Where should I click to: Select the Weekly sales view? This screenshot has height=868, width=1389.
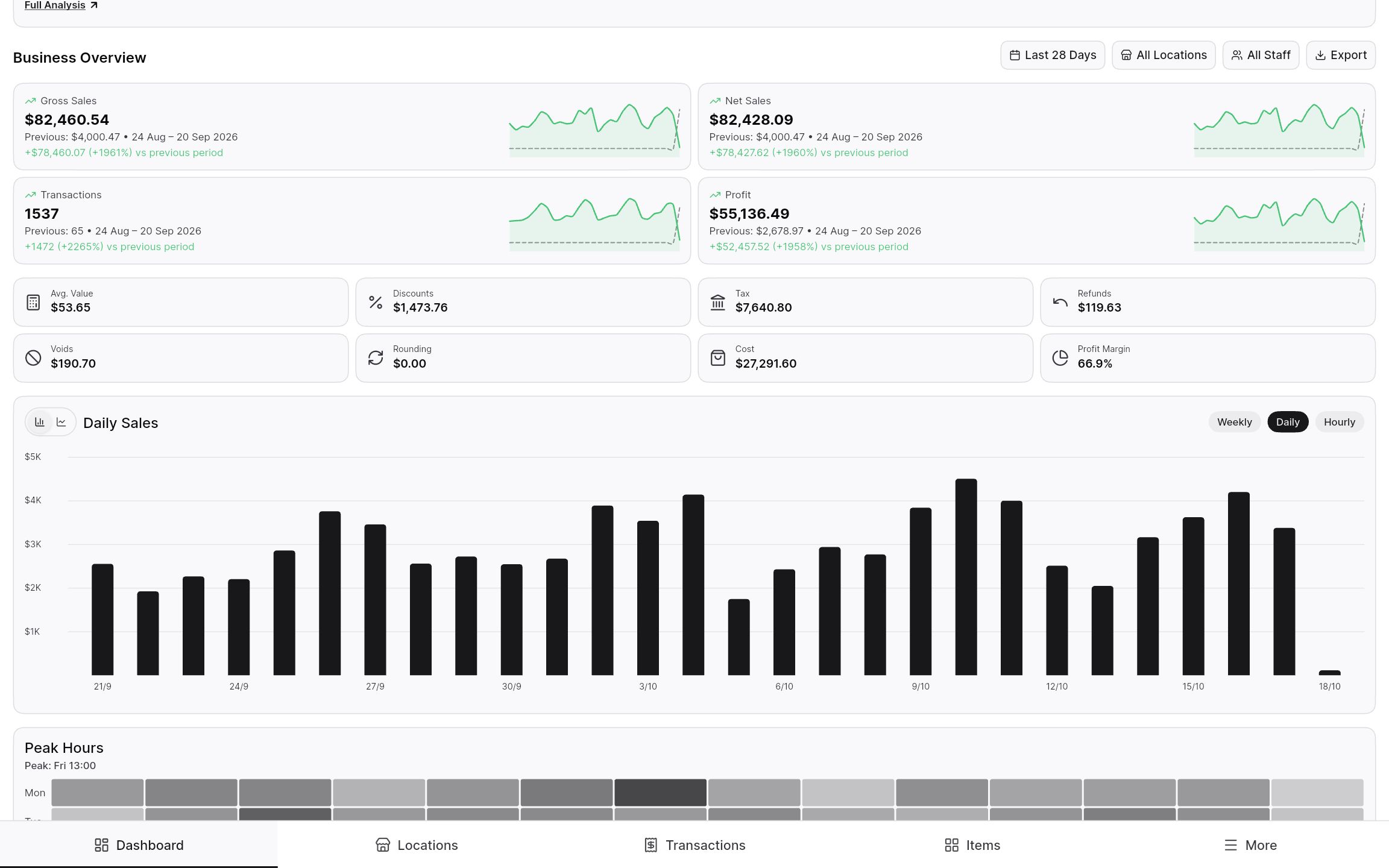coord(1234,422)
